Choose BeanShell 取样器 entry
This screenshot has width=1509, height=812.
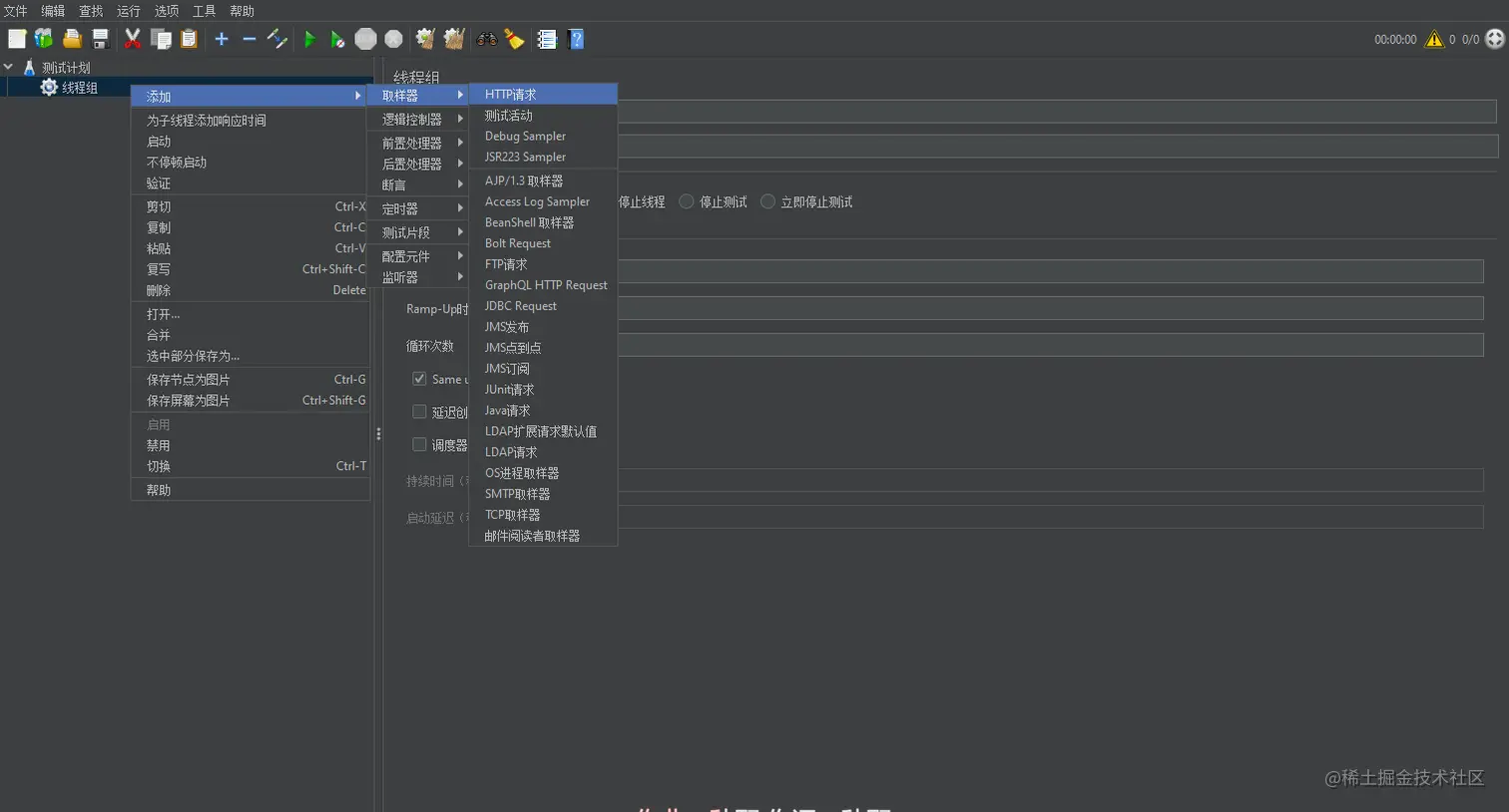(x=543, y=222)
